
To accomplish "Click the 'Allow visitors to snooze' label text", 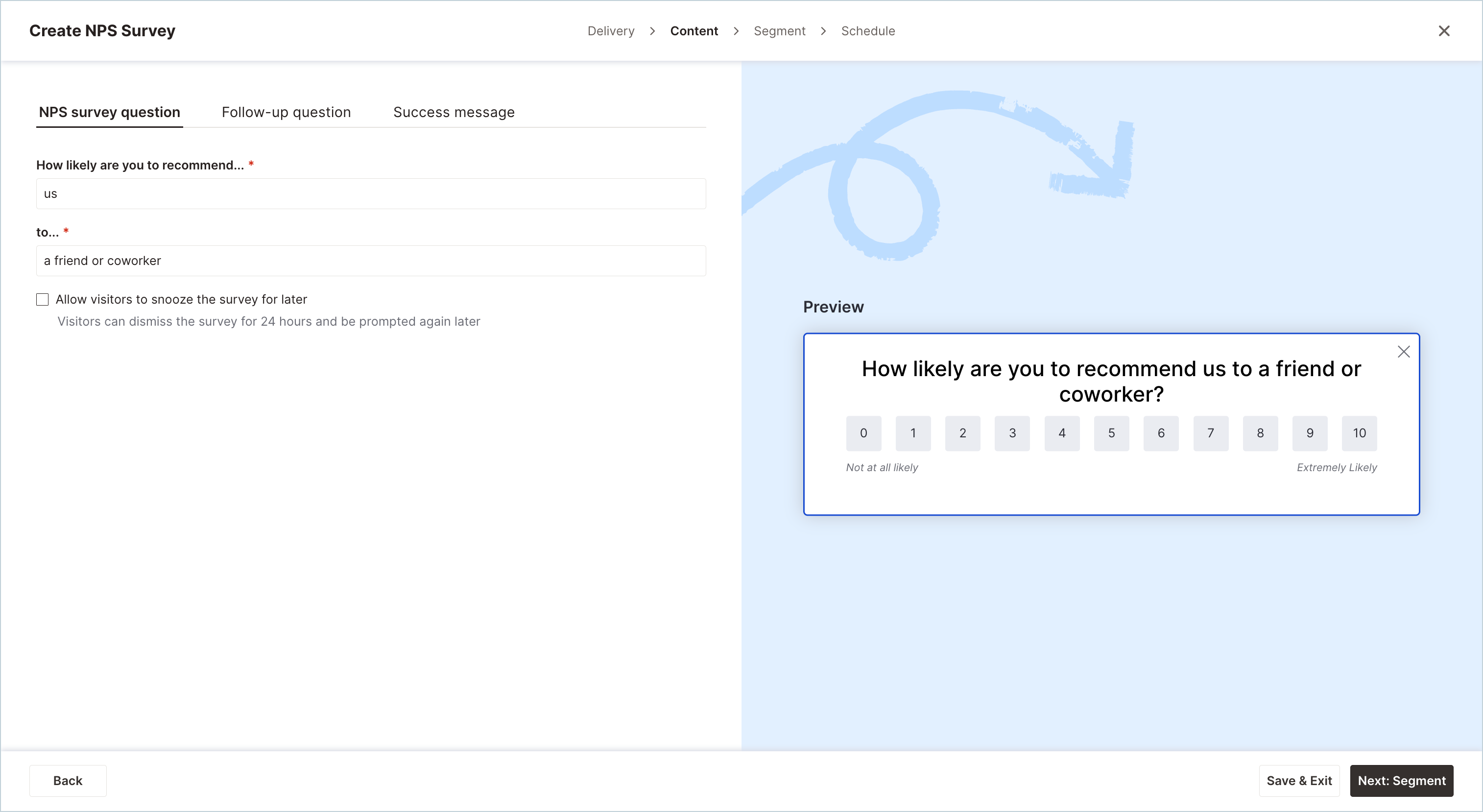I will point(181,299).
